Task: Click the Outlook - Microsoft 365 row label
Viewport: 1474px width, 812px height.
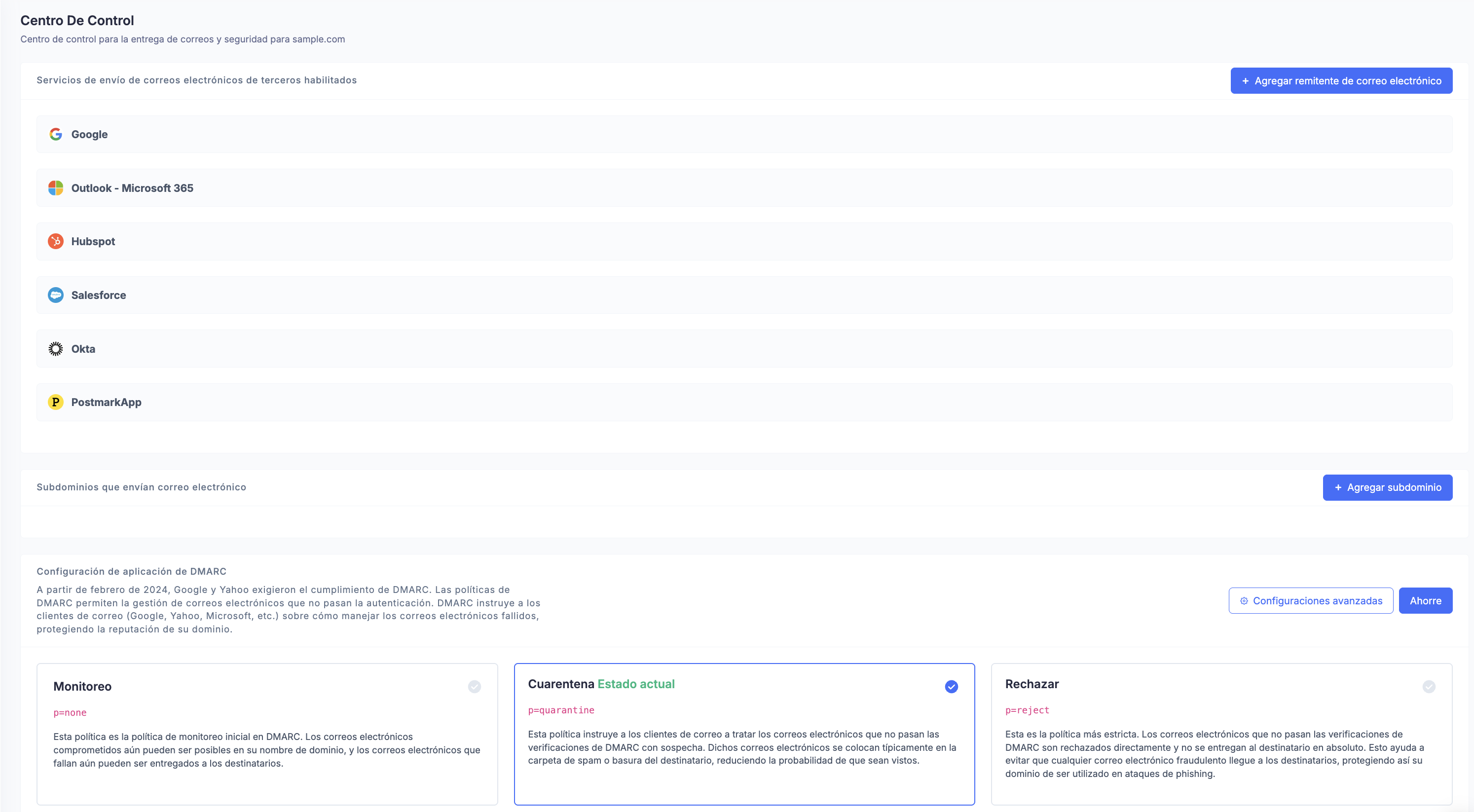Action: pyautogui.click(x=132, y=187)
